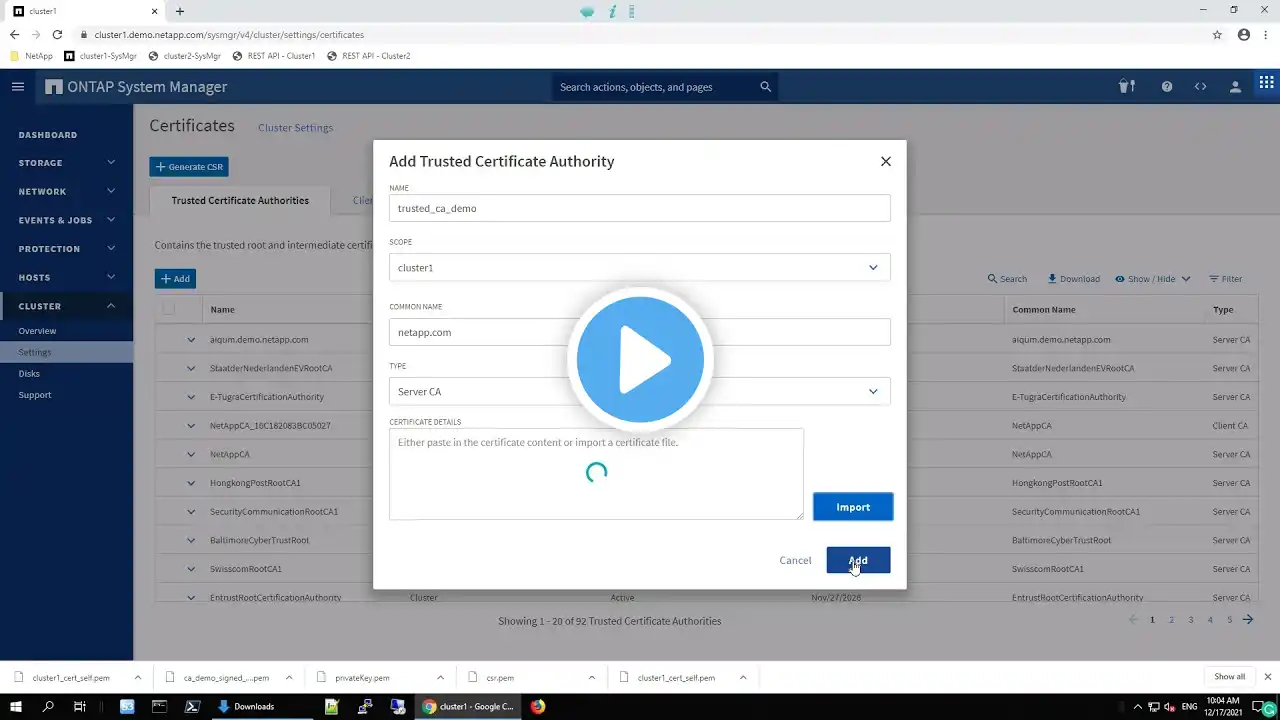This screenshot has height=720, width=1280.
Task: Open a new browser tab
Action: (180, 11)
